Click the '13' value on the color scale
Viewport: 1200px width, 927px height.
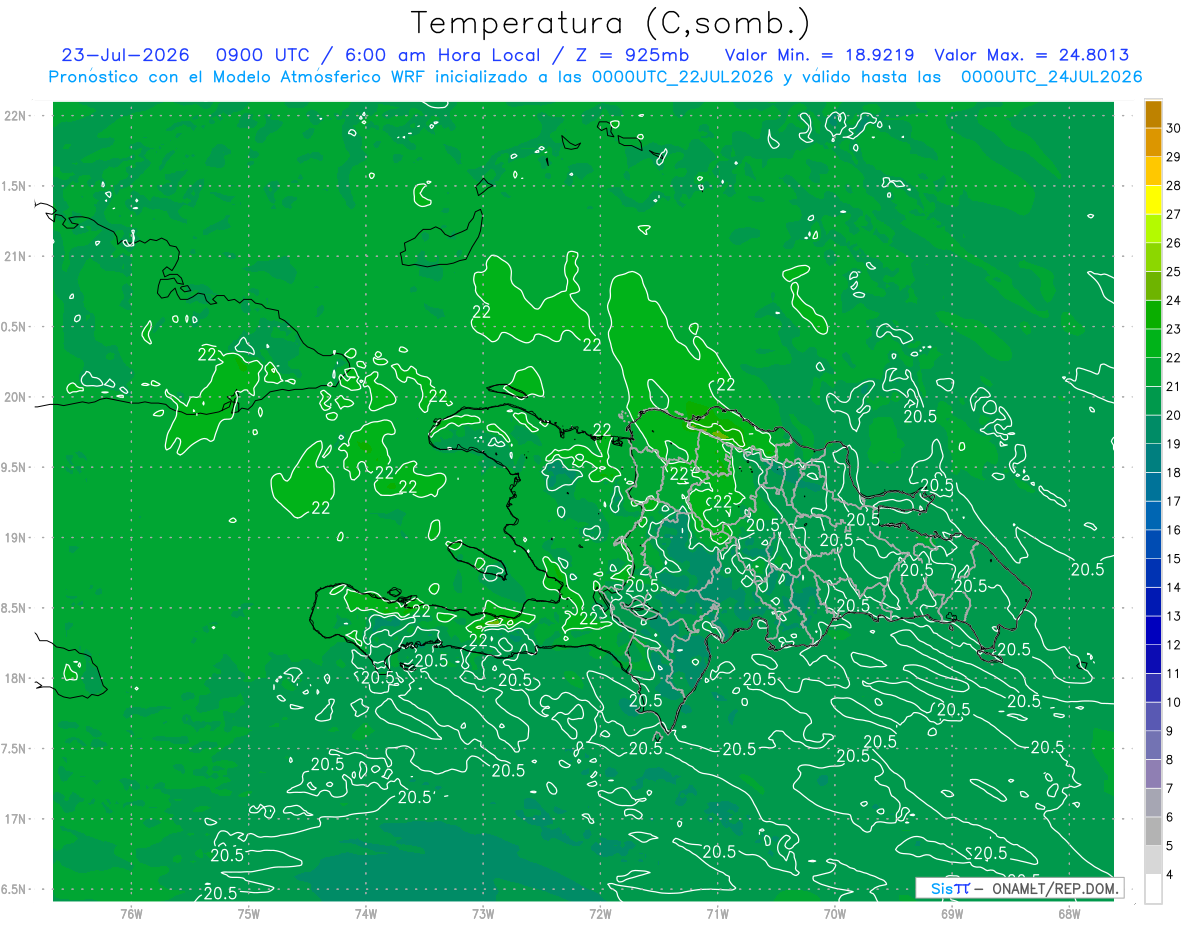click(x=1174, y=616)
